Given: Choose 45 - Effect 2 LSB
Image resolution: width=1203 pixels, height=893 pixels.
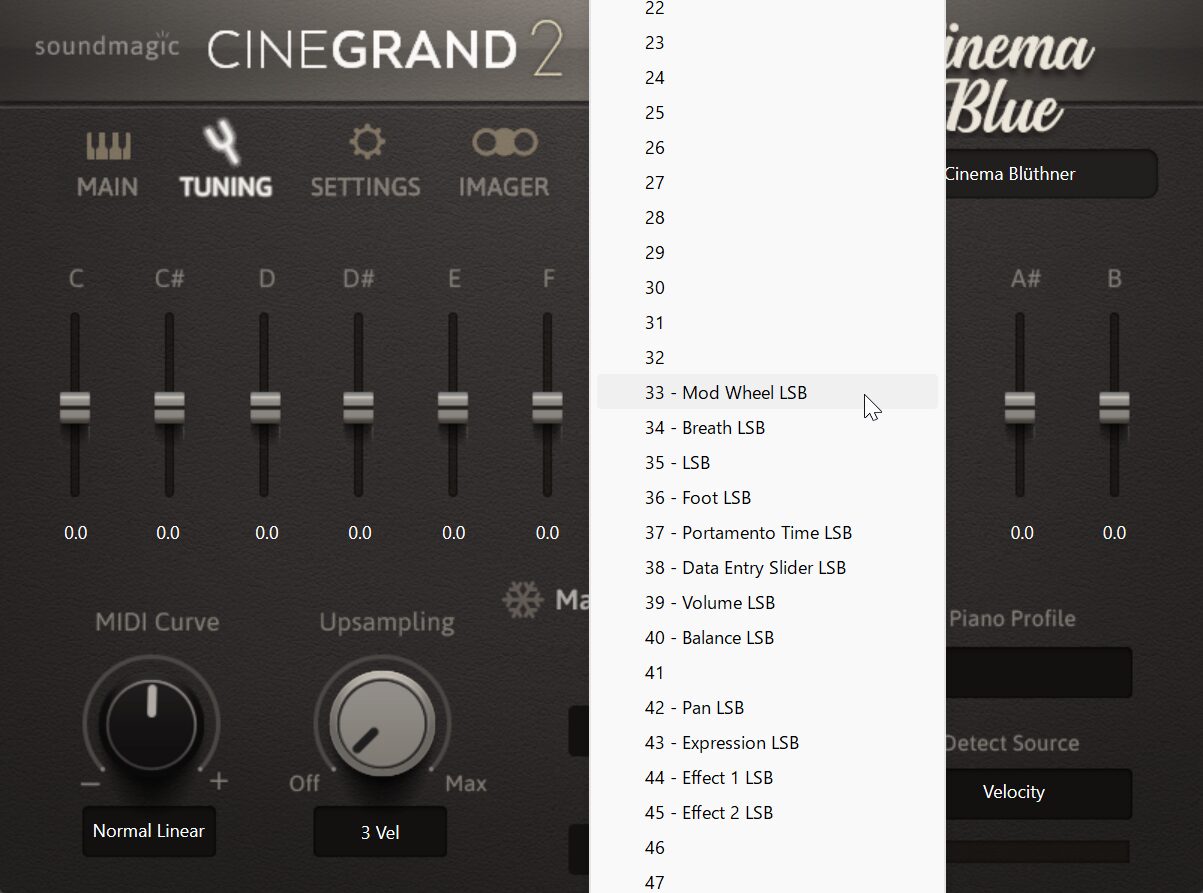Looking at the screenshot, I should coord(767,813).
